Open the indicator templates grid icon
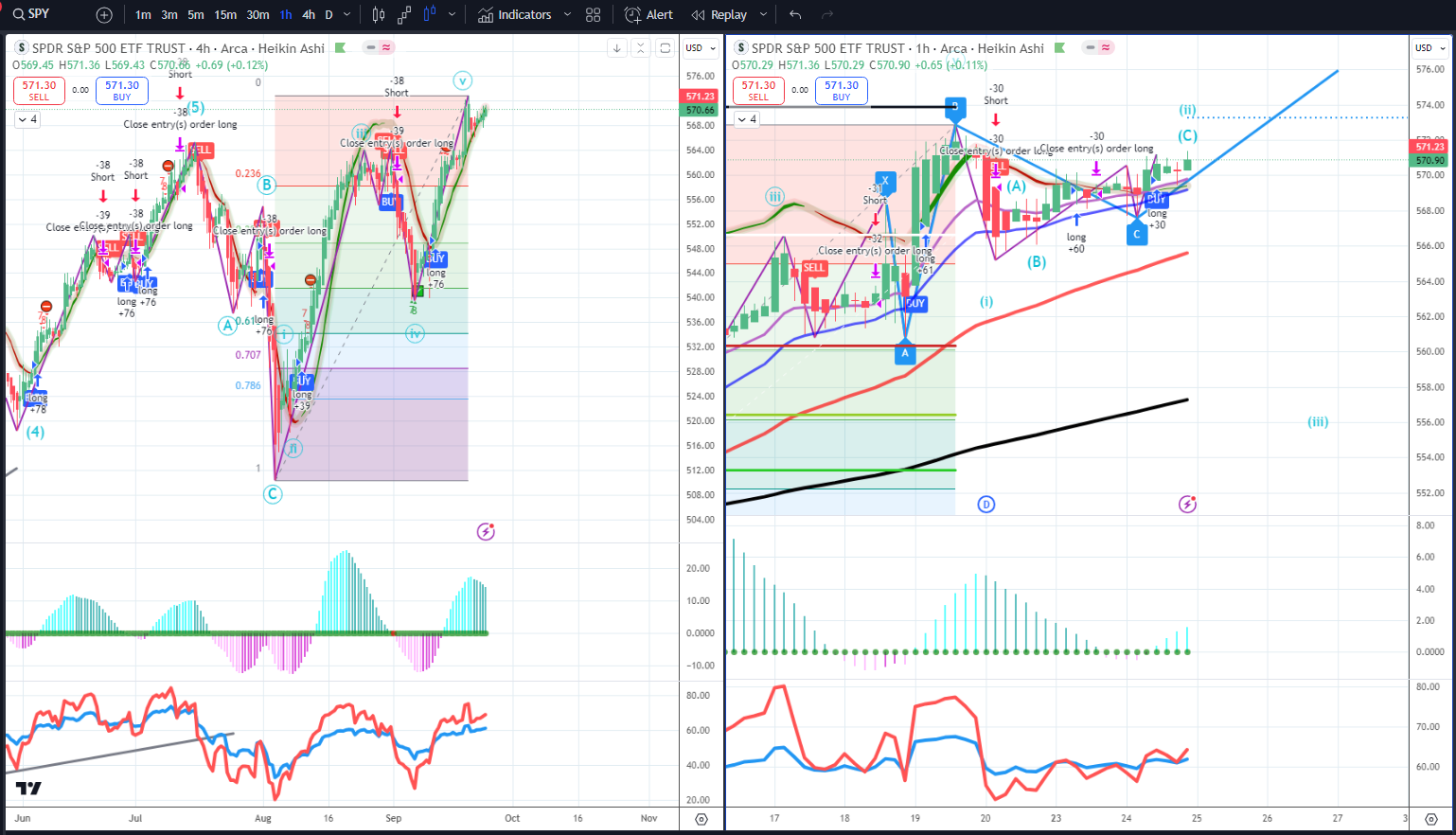Image resolution: width=1456 pixels, height=835 pixels. pos(594,15)
